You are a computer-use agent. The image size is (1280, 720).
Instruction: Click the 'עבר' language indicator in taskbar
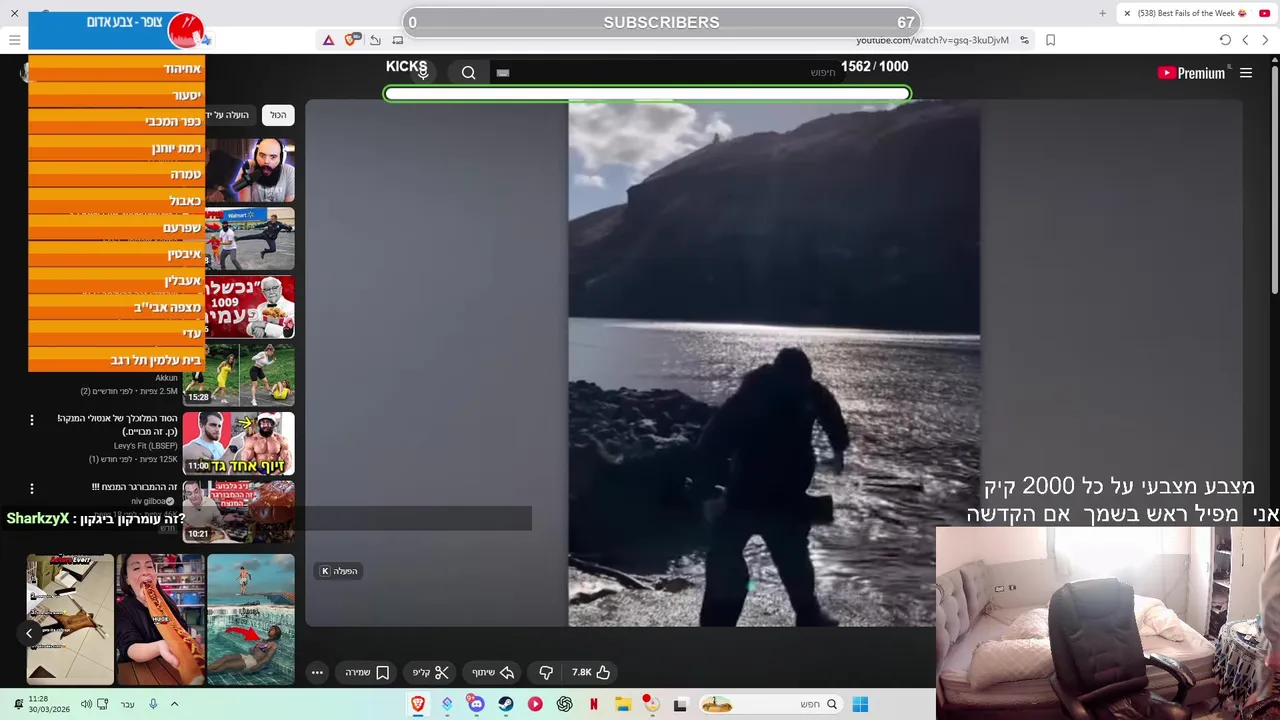[127, 704]
